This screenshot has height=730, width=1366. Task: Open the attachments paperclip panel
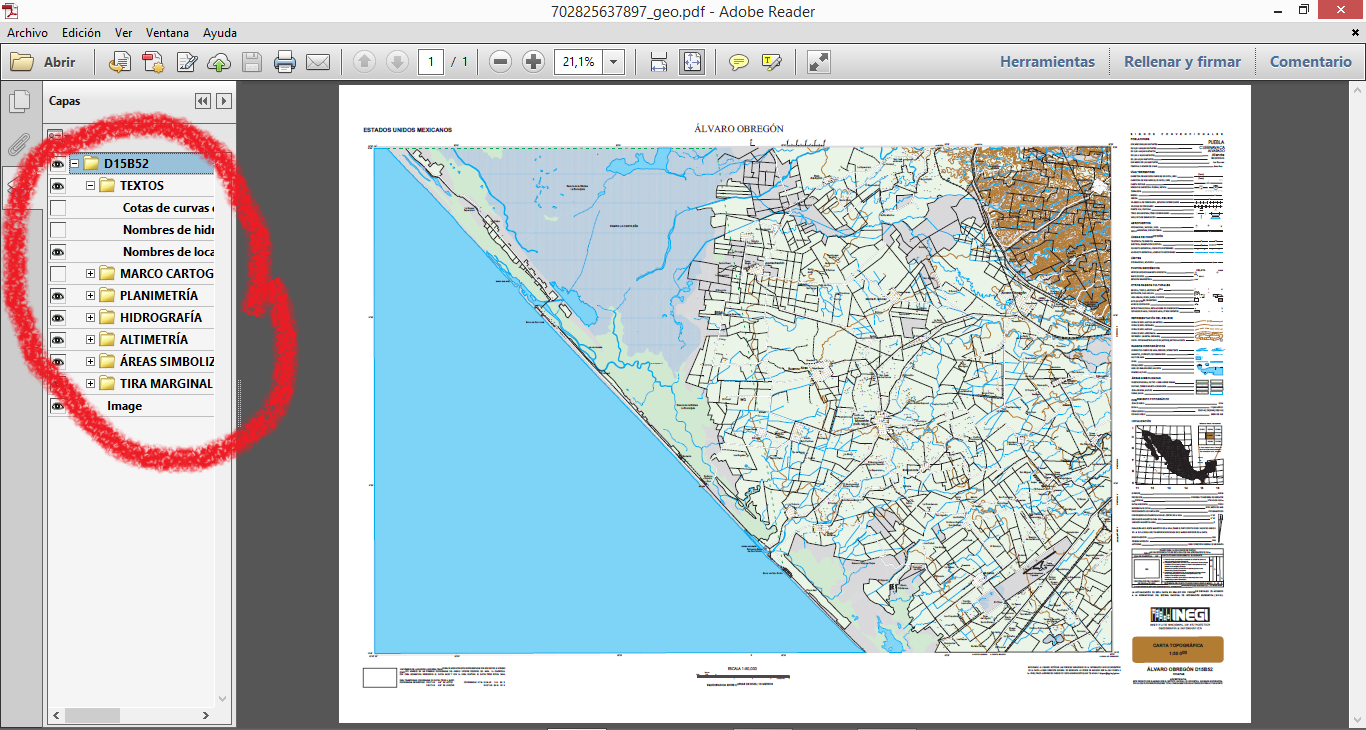[x=19, y=146]
